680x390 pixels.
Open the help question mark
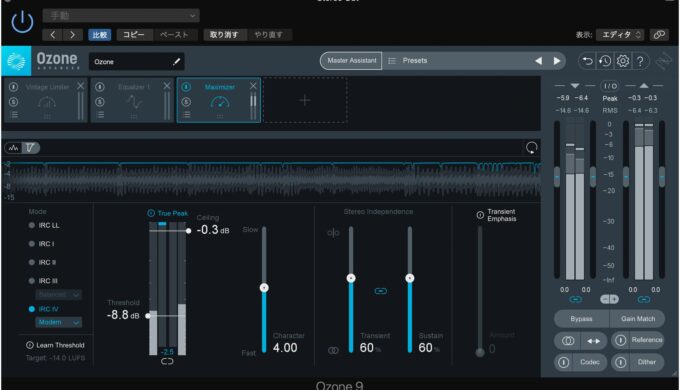click(x=641, y=61)
